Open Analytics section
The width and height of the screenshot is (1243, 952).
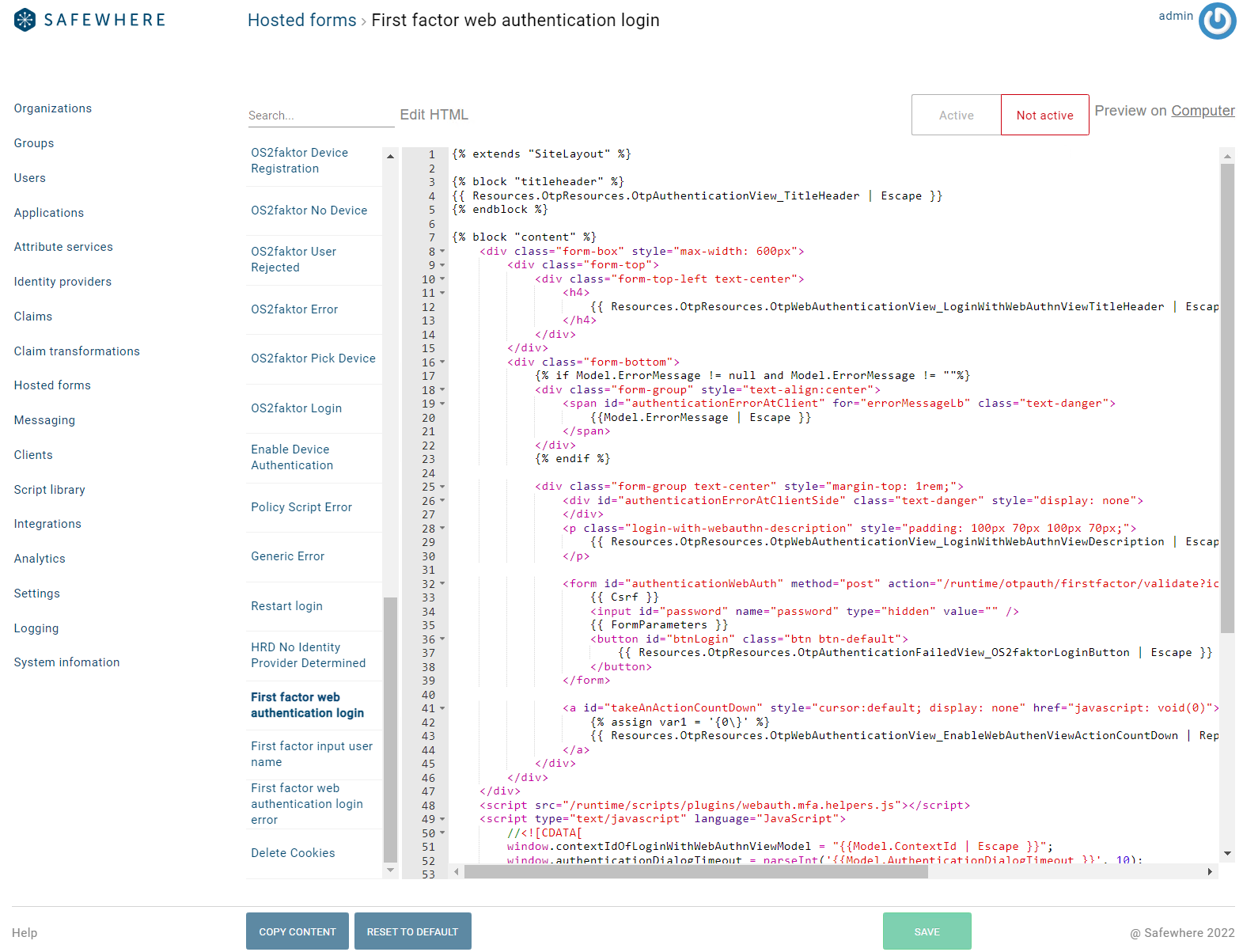tap(40, 559)
